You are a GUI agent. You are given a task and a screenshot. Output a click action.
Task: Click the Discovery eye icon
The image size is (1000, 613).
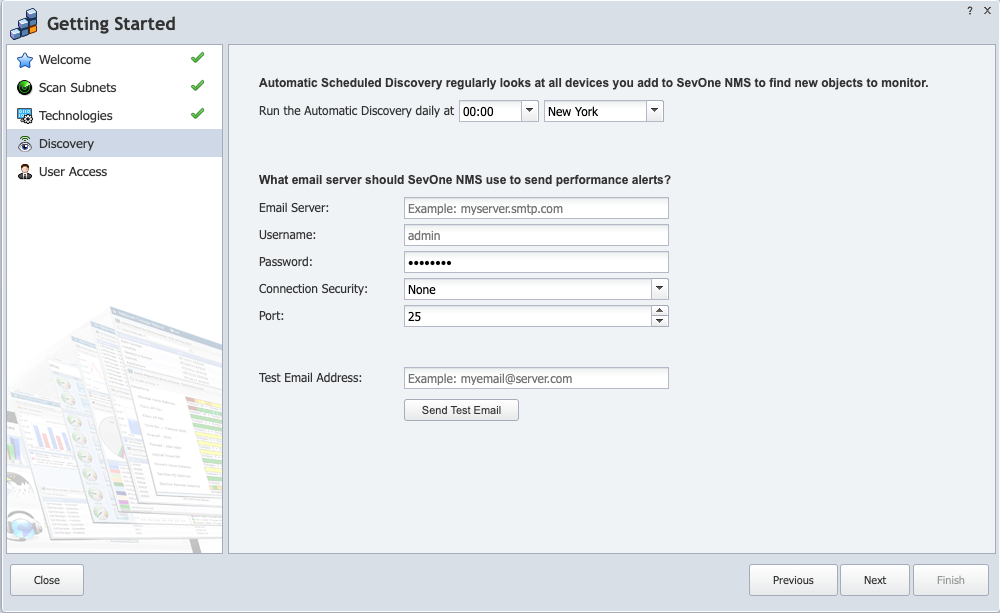point(25,144)
